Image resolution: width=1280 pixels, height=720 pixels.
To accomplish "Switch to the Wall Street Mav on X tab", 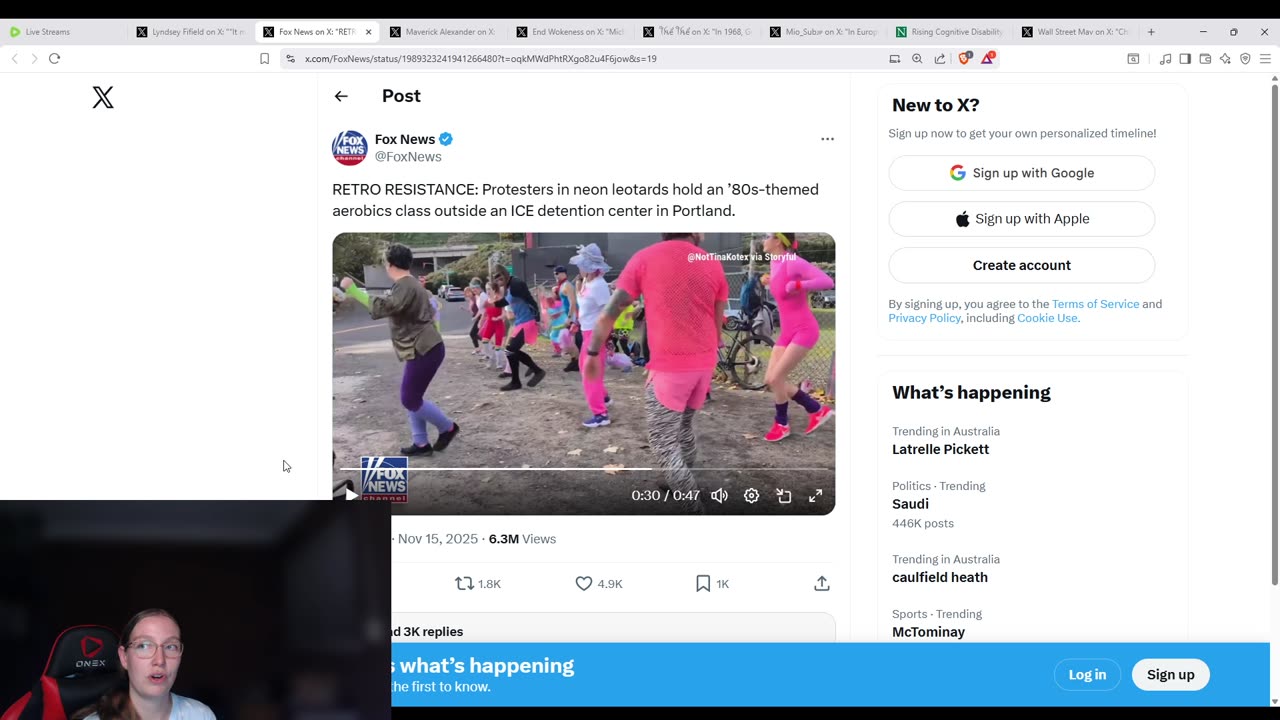I will tap(1078, 32).
